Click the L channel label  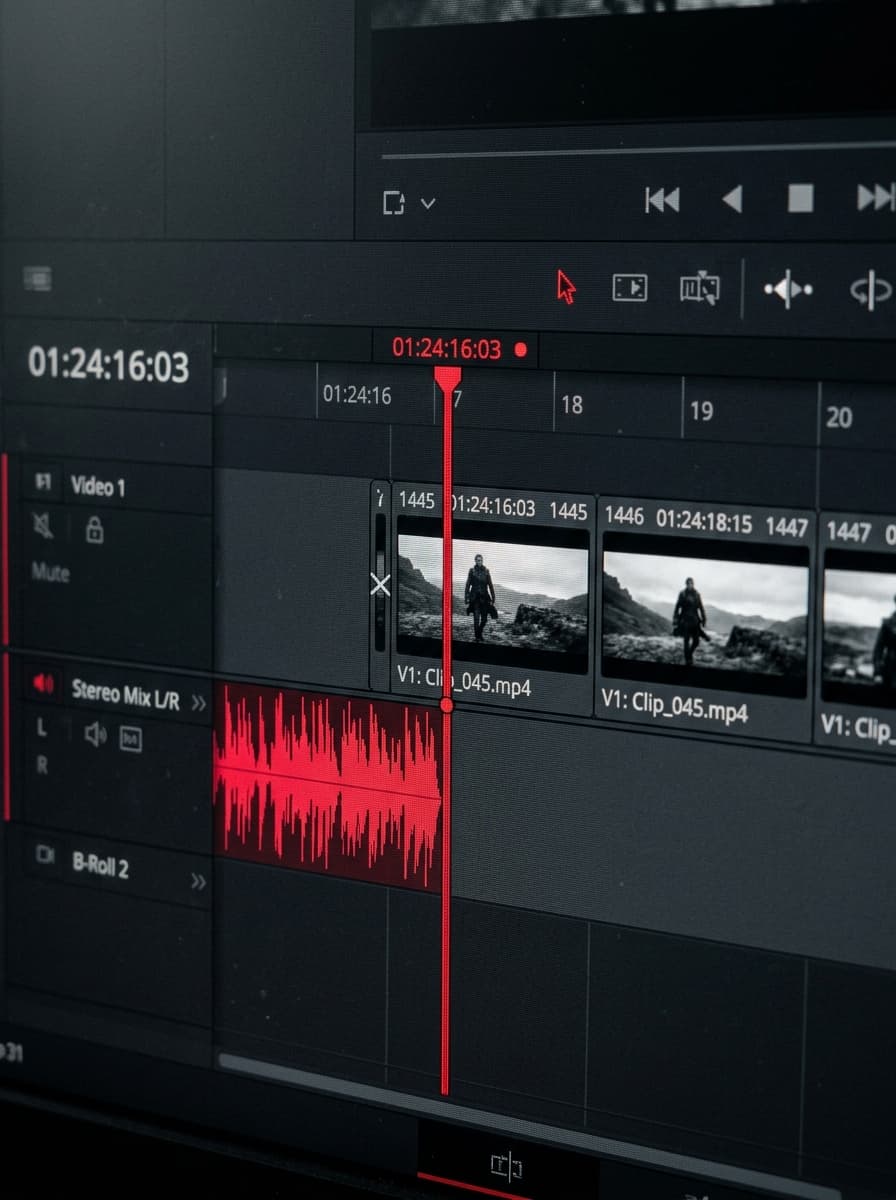(x=41, y=728)
